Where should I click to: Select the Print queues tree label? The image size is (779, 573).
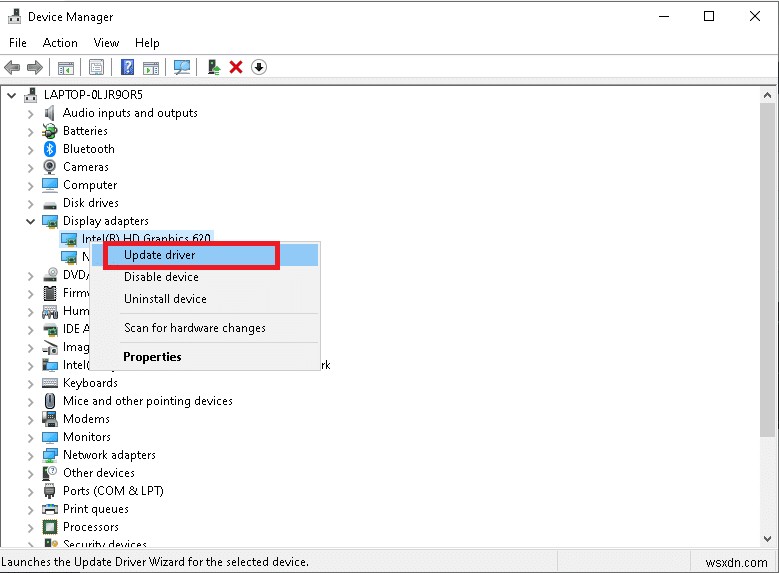[x=96, y=509]
